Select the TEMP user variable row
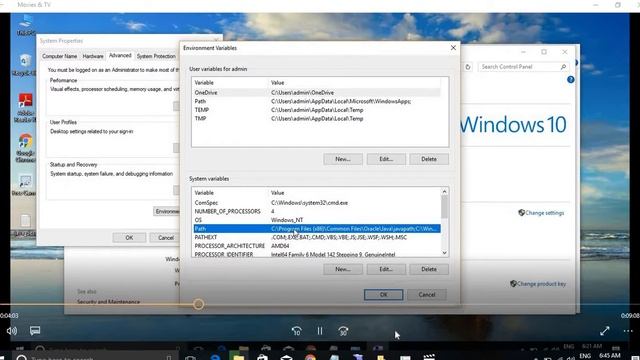 (317, 110)
